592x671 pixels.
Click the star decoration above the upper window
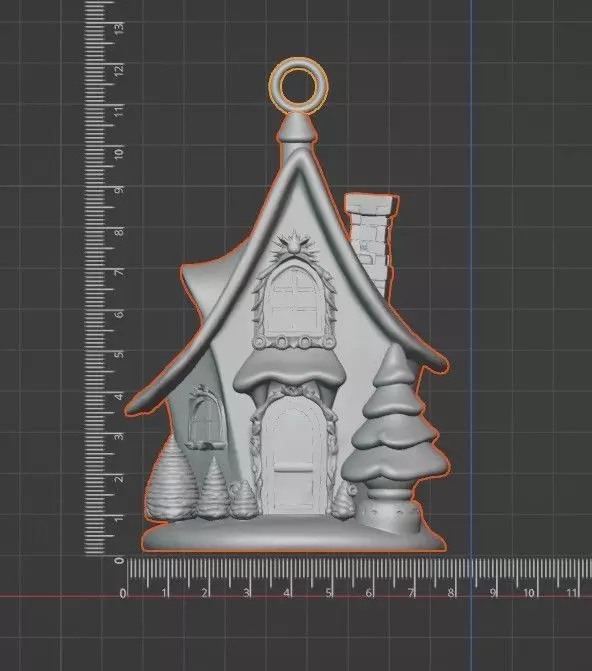click(295, 245)
